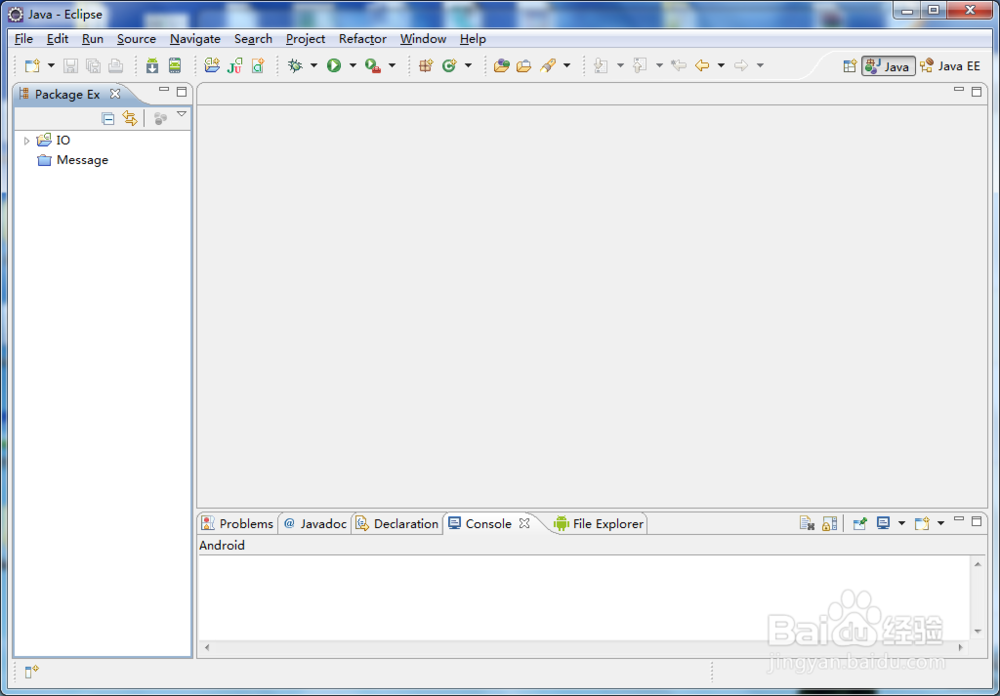The height and width of the screenshot is (696, 1000).
Task: Open the File menu
Action: [x=24, y=39]
